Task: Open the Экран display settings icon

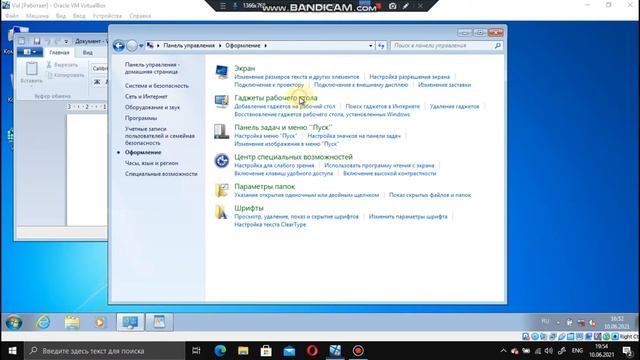Action: point(222,72)
